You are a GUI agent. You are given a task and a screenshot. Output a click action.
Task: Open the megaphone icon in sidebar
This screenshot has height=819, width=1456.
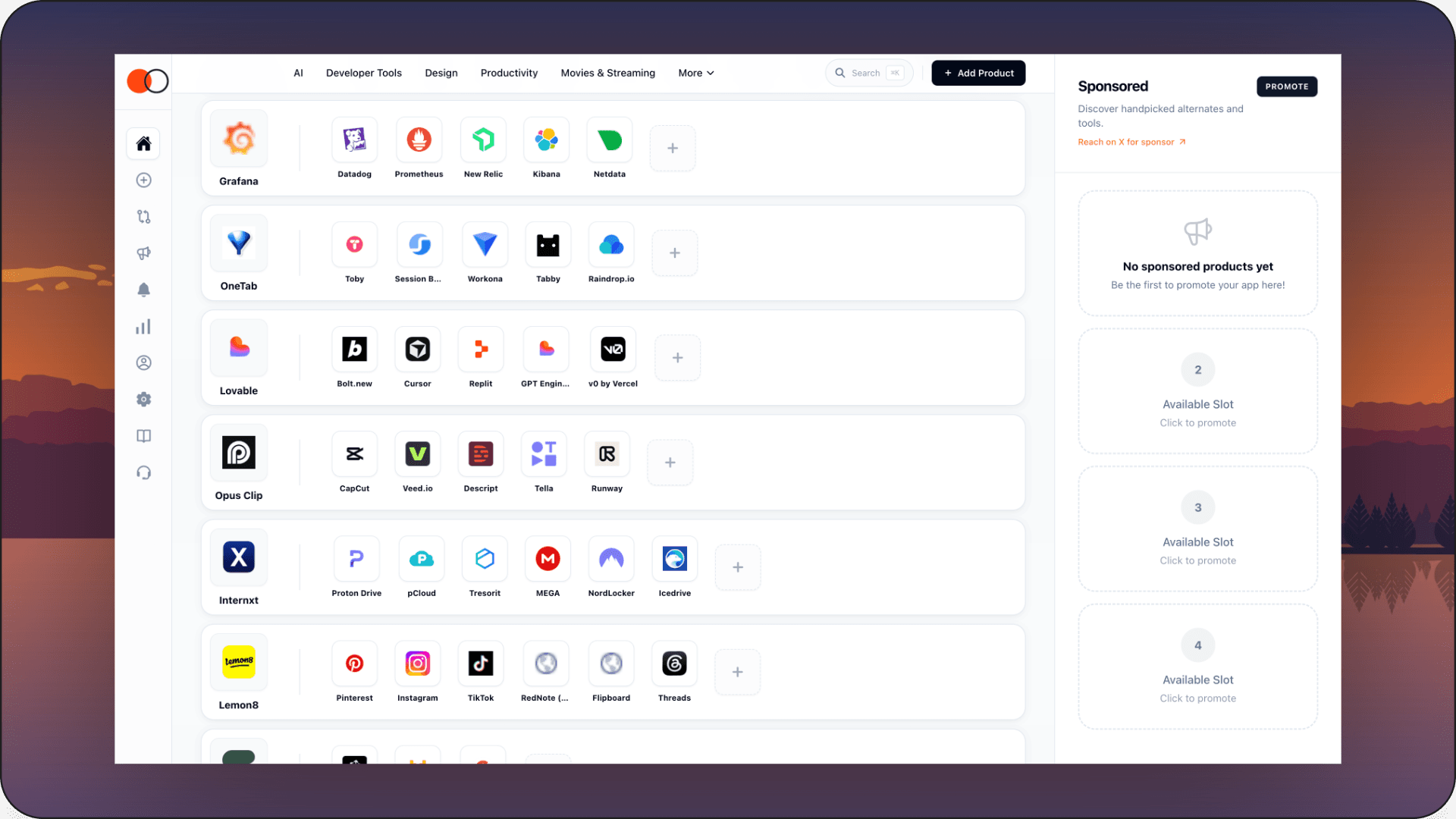[143, 253]
